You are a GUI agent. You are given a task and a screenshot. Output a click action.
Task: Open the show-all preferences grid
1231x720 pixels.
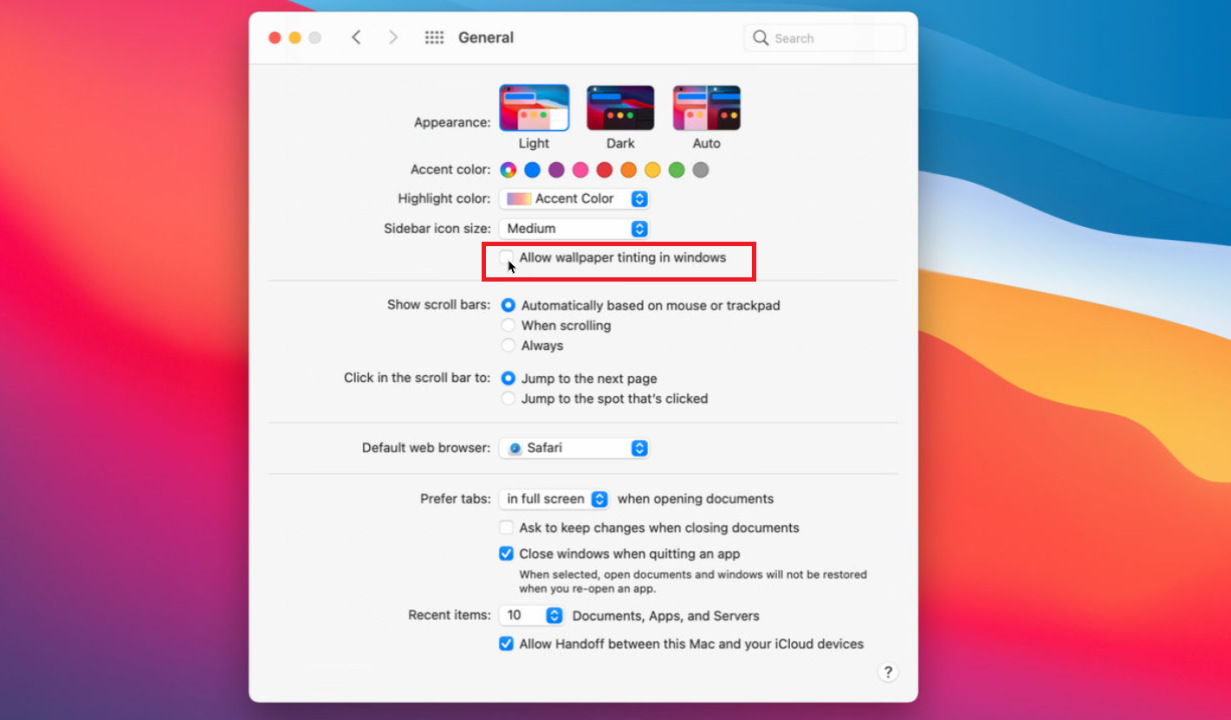coord(434,38)
